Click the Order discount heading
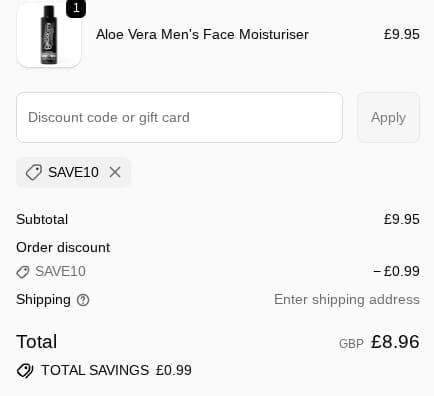The width and height of the screenshot is (434, 396). [x=63, y=247]
